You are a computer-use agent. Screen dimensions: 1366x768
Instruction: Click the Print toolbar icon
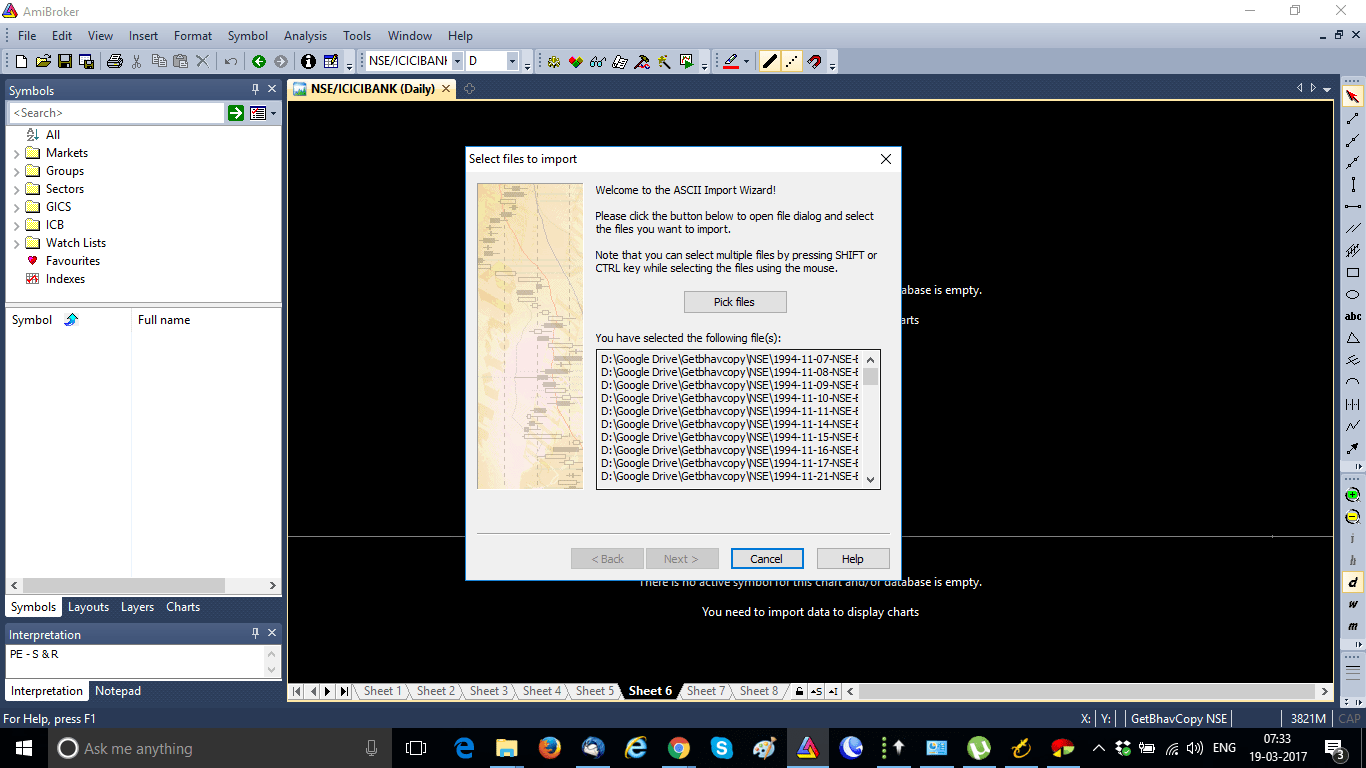114,61
